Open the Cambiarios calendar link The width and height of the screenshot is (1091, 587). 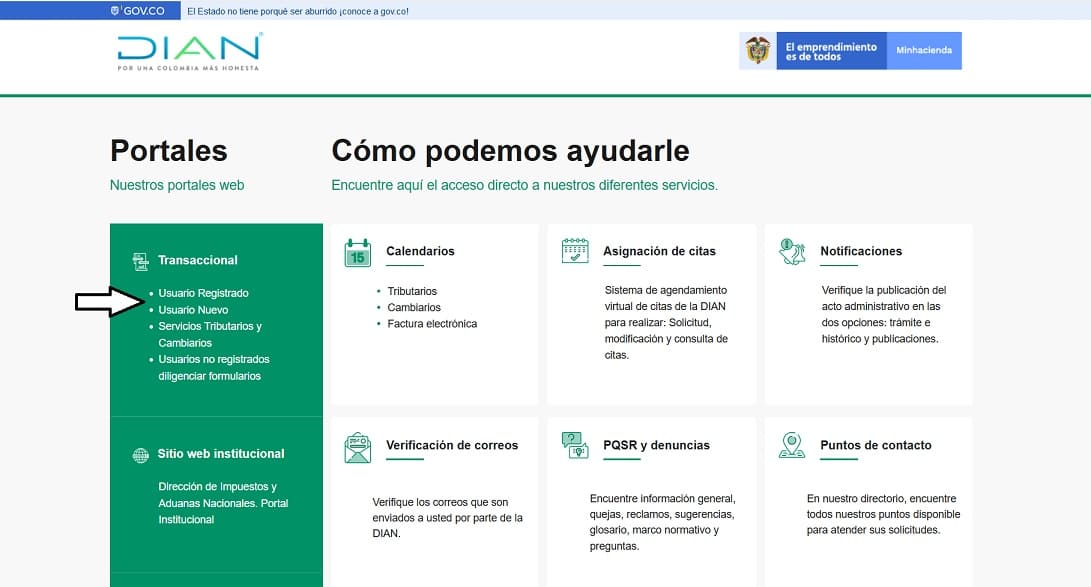pos(414,307)
